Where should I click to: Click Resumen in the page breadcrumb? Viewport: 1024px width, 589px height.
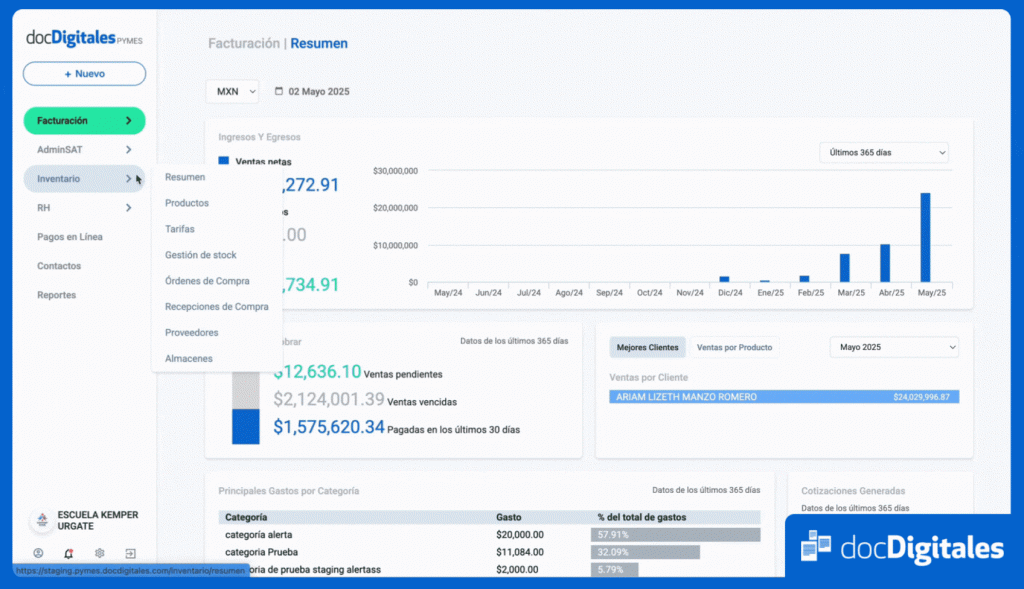click(x=319, y=44)
